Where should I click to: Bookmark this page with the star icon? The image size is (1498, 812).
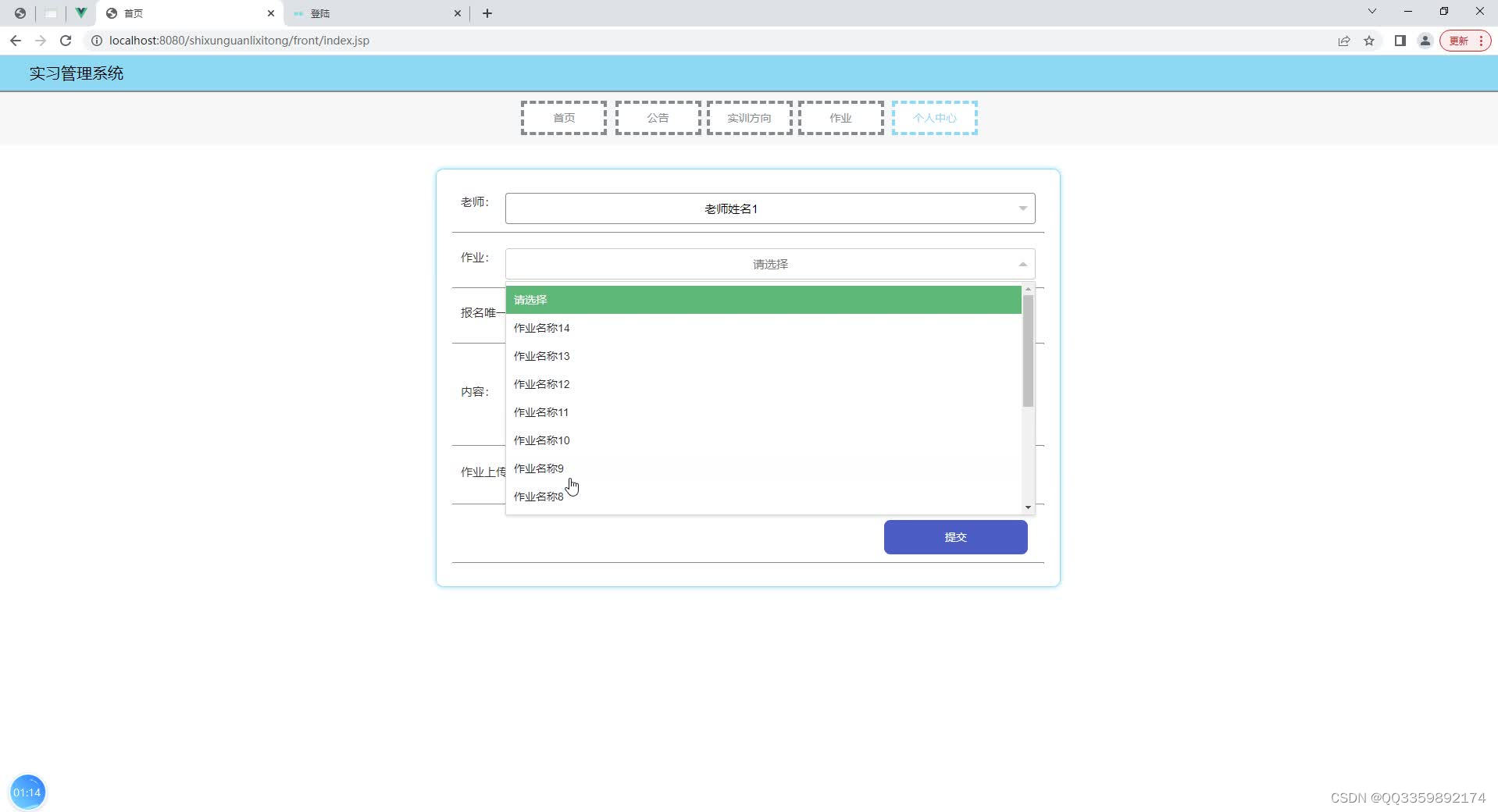point(1369,41)
